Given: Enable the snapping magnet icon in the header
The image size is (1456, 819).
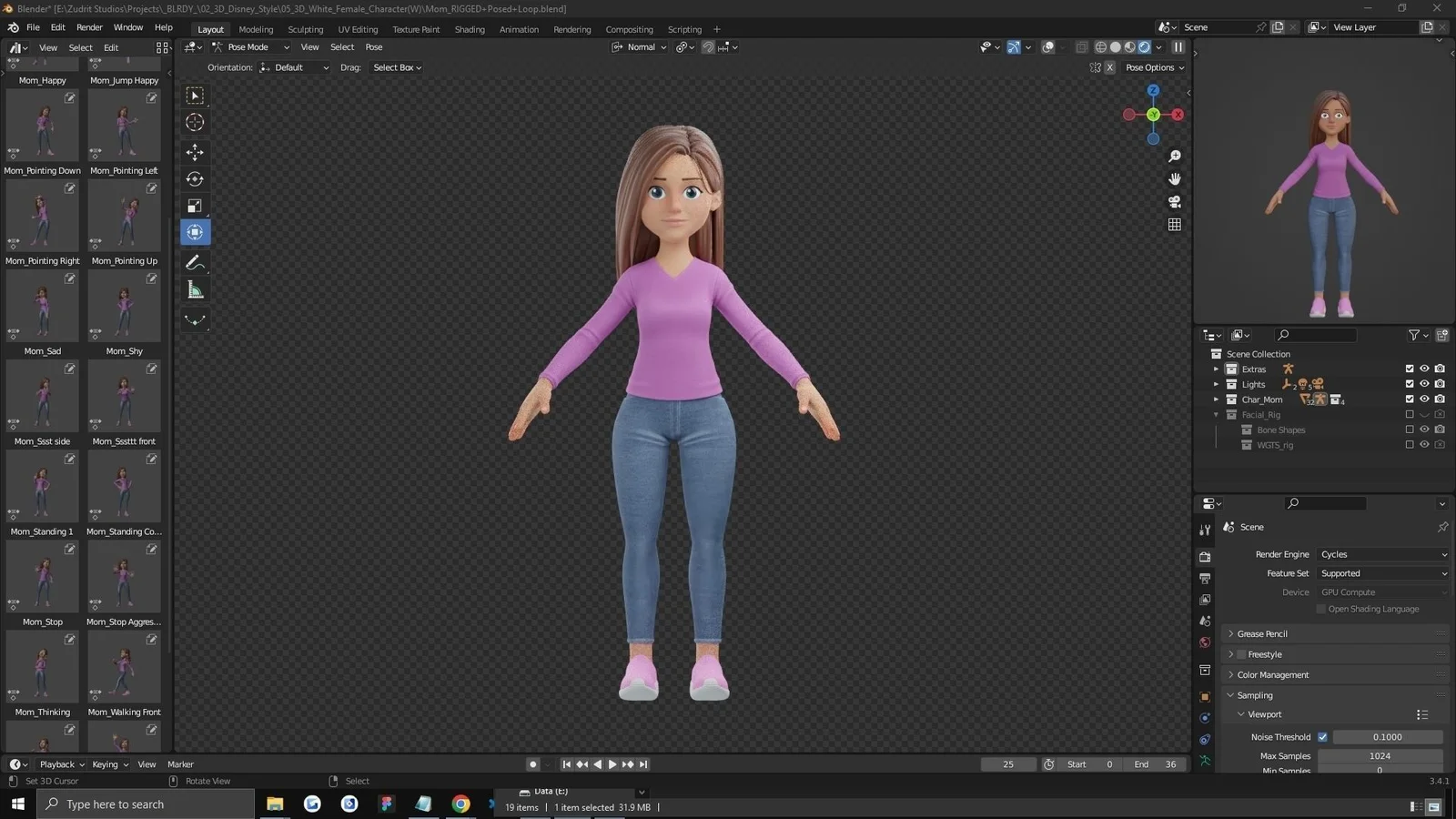Looking at the screenshot, I should pyautogui.click(x=708, y=46).
